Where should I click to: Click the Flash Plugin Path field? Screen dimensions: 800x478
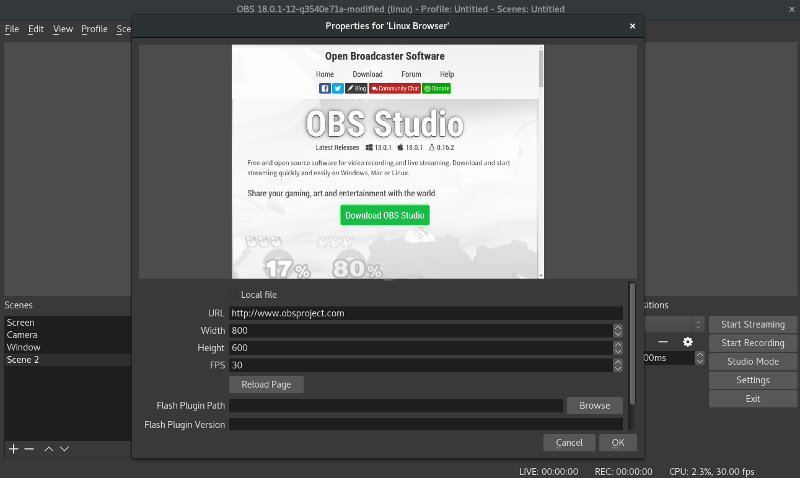coord(396,406)
